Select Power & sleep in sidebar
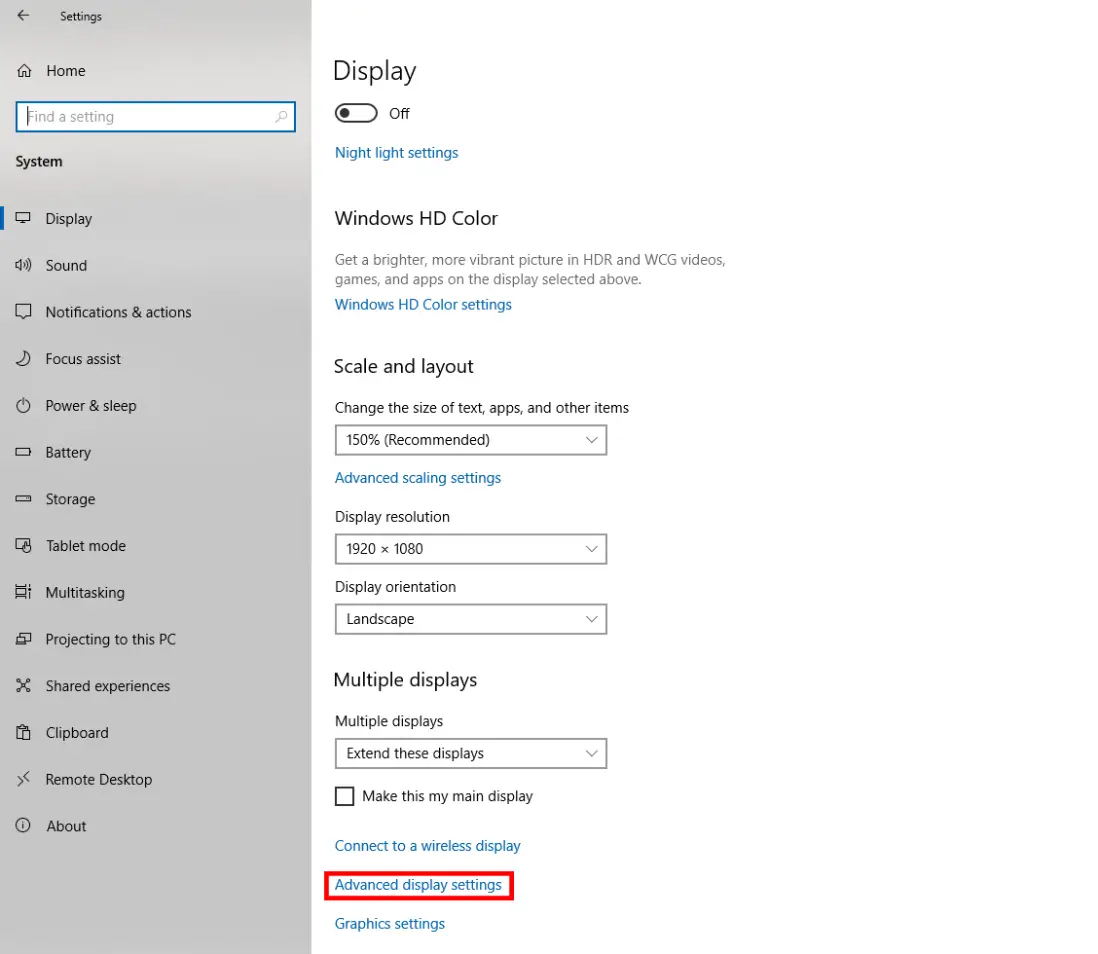Viewport: 1098px width, 954px height. point(25,406)
